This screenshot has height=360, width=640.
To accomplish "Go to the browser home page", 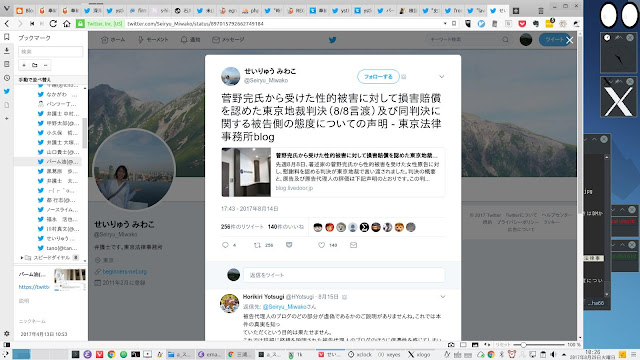I will (x=67, y=24).
